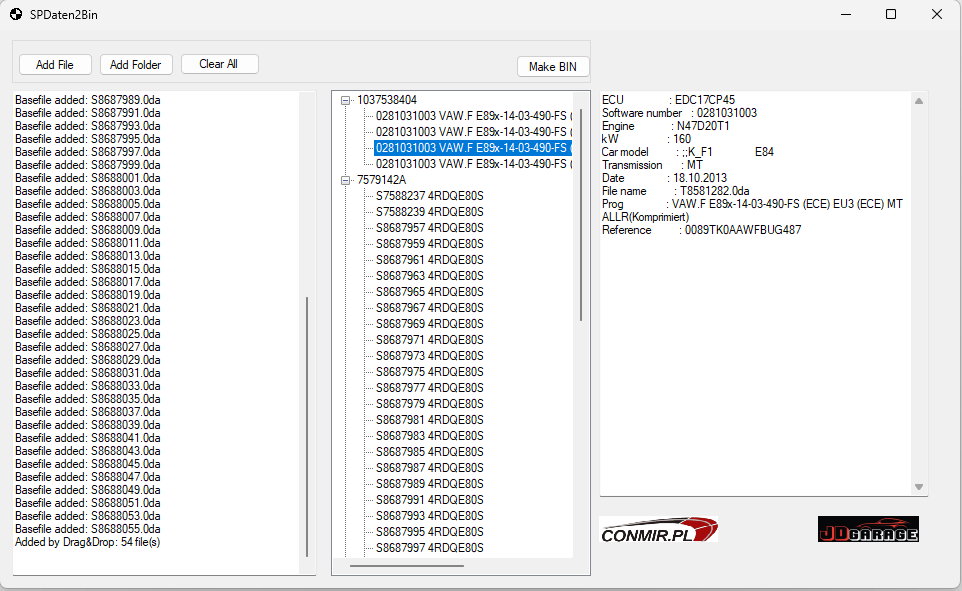Select the first 0281031003 VAW.F entry
The image size is (962, 591).
pos(473,116)
